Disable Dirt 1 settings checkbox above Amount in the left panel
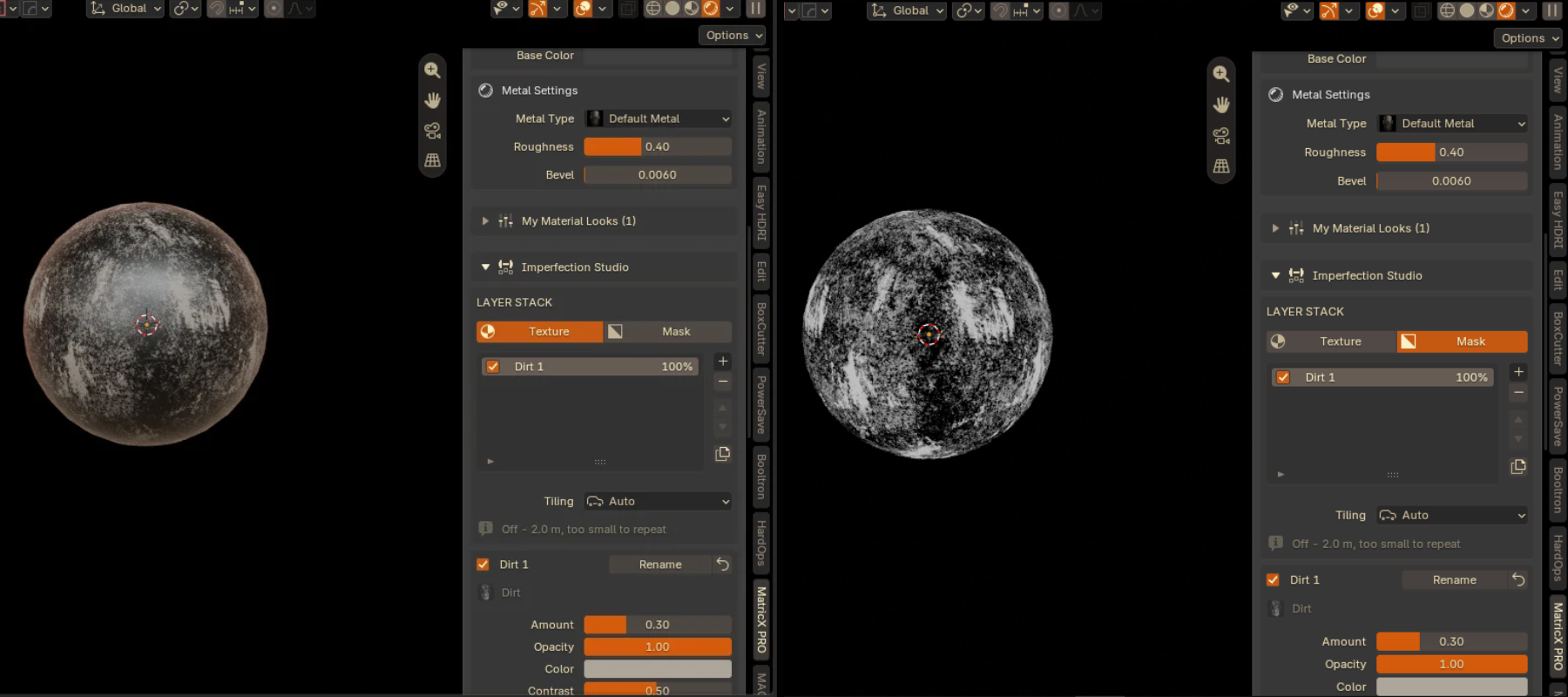 coord(483,565)
